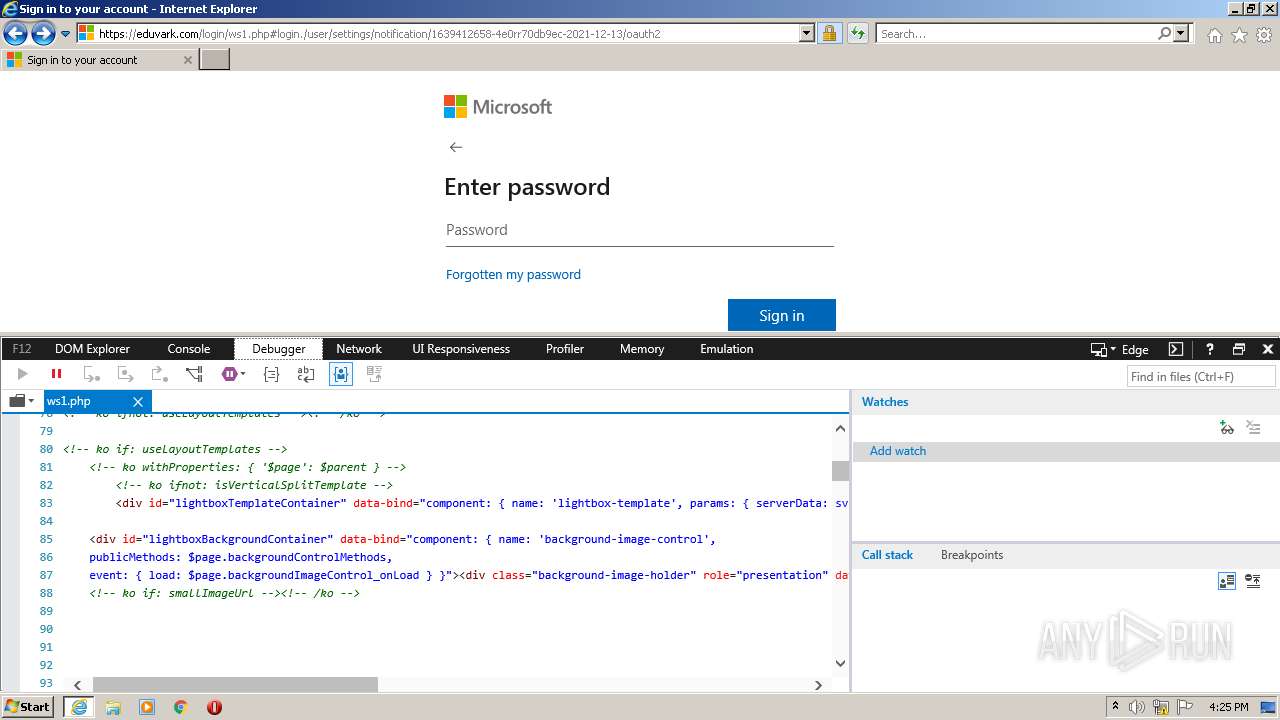Click the taskbar volume speaker icon
Image resolution: width=1280 pixels, height=720 pixels.
pos(1137,707)
